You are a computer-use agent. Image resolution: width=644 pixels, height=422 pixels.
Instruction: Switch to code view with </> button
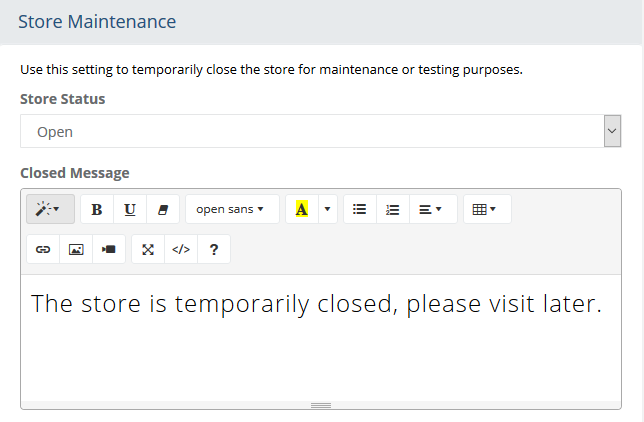coord(181,249)
